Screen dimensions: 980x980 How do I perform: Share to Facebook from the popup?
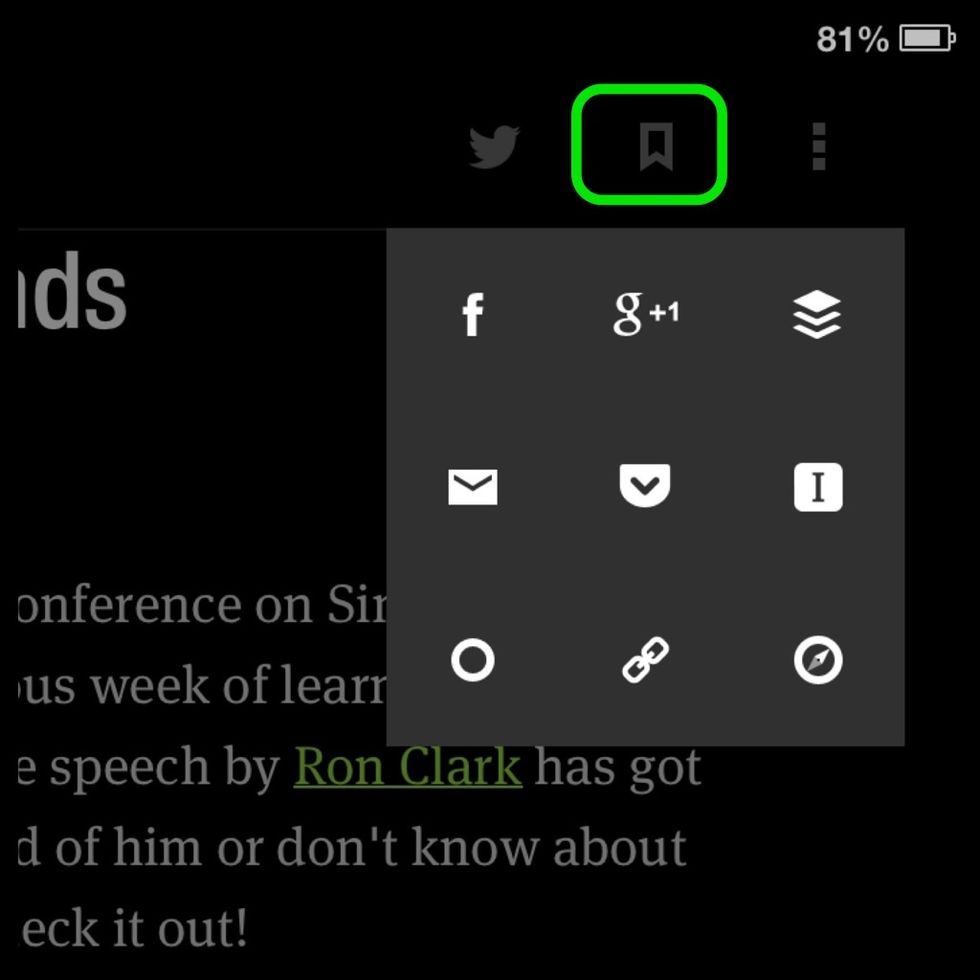[473, 314]
